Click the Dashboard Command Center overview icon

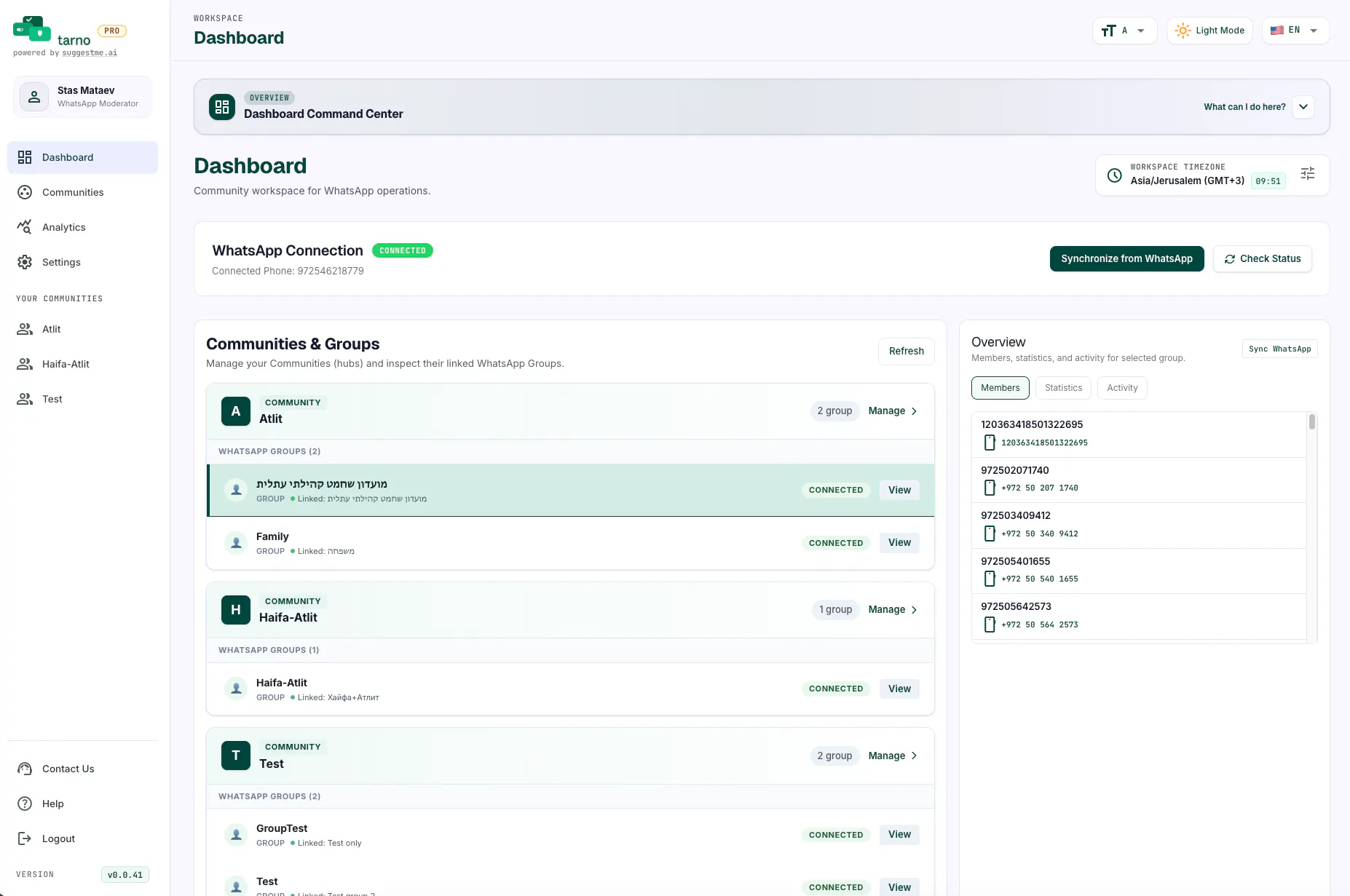[x=222, y=107]
